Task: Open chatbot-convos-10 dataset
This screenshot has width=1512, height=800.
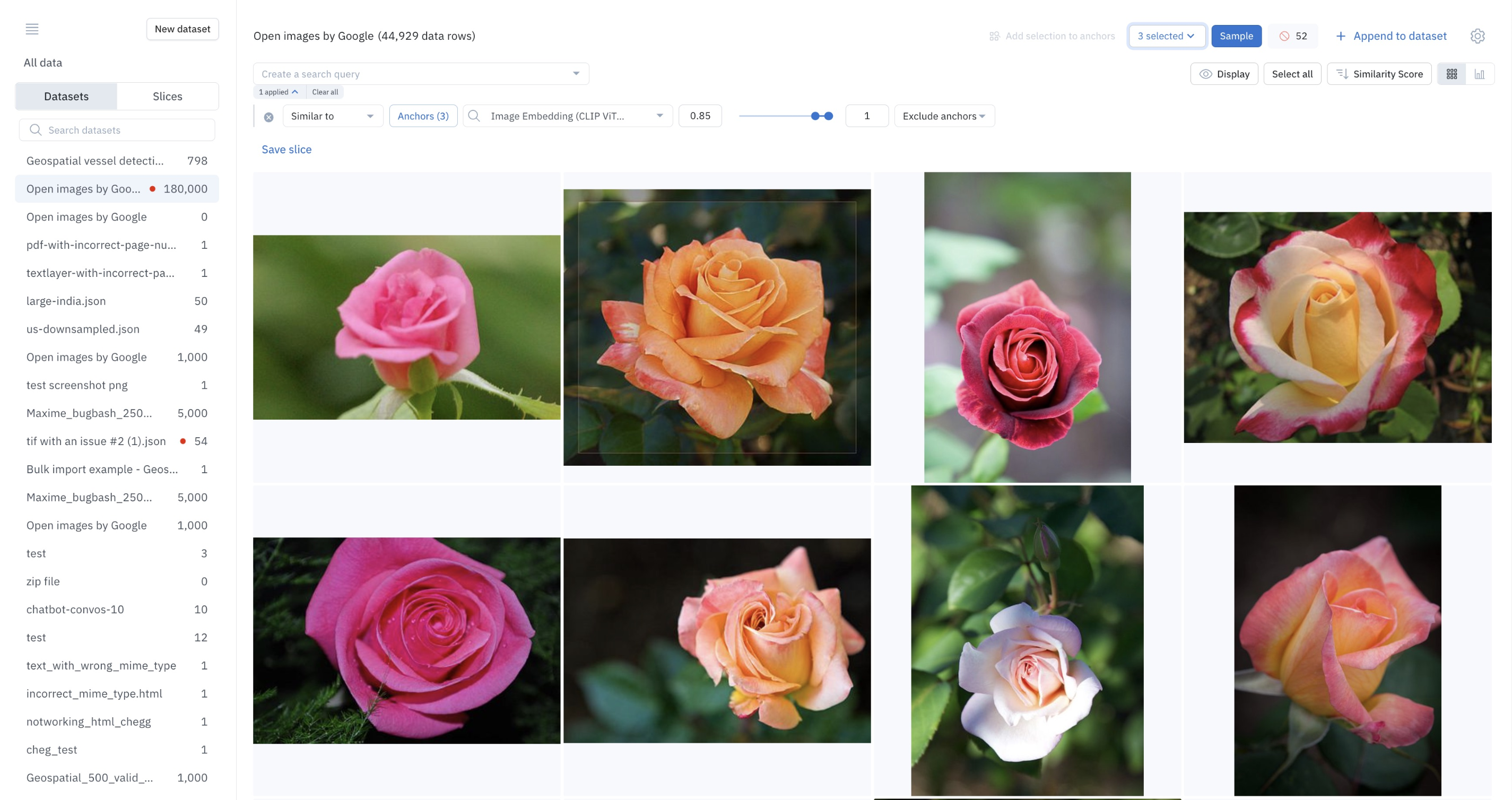Action: pos(117,609)
